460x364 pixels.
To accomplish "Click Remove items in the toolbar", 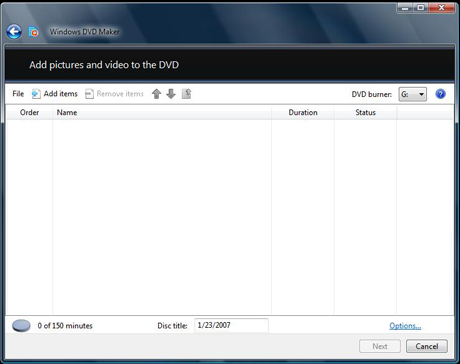I will [114, 94].
